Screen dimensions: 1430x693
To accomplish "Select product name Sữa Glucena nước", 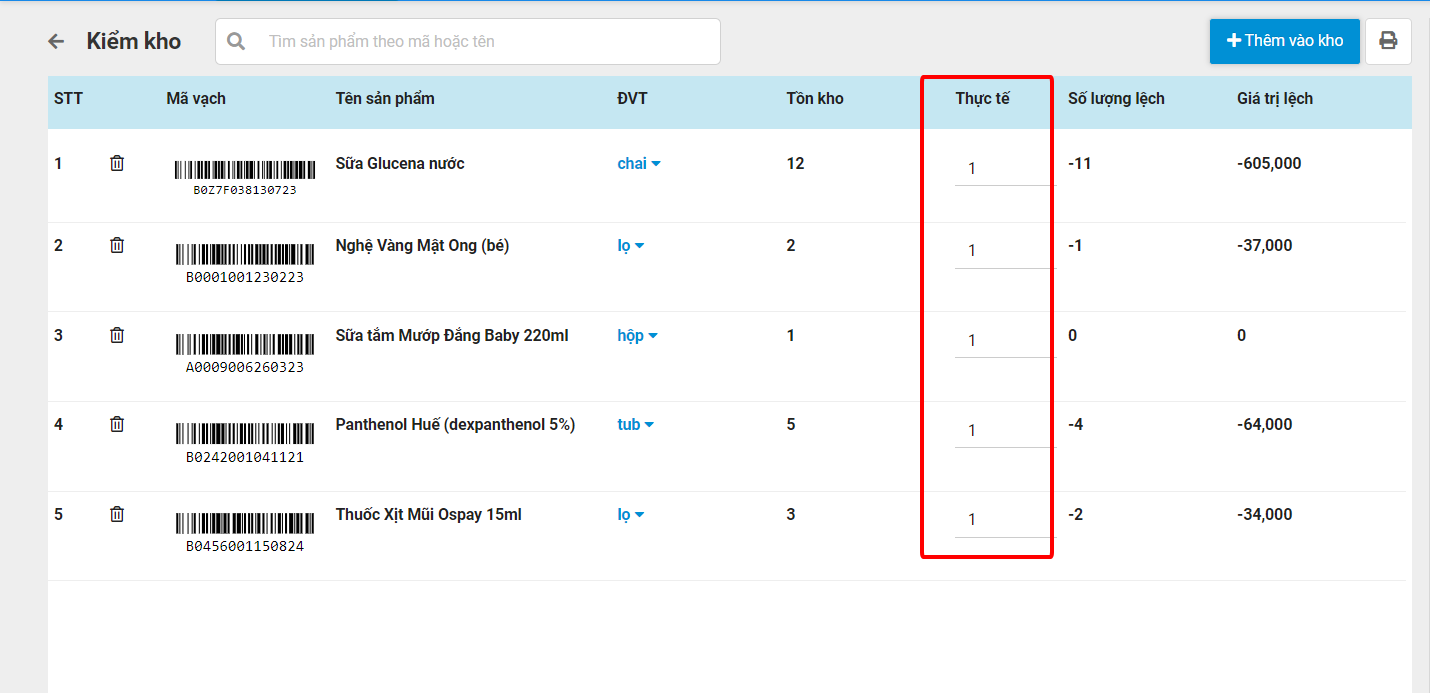I will pyautogui.click(x=400, y=163).
